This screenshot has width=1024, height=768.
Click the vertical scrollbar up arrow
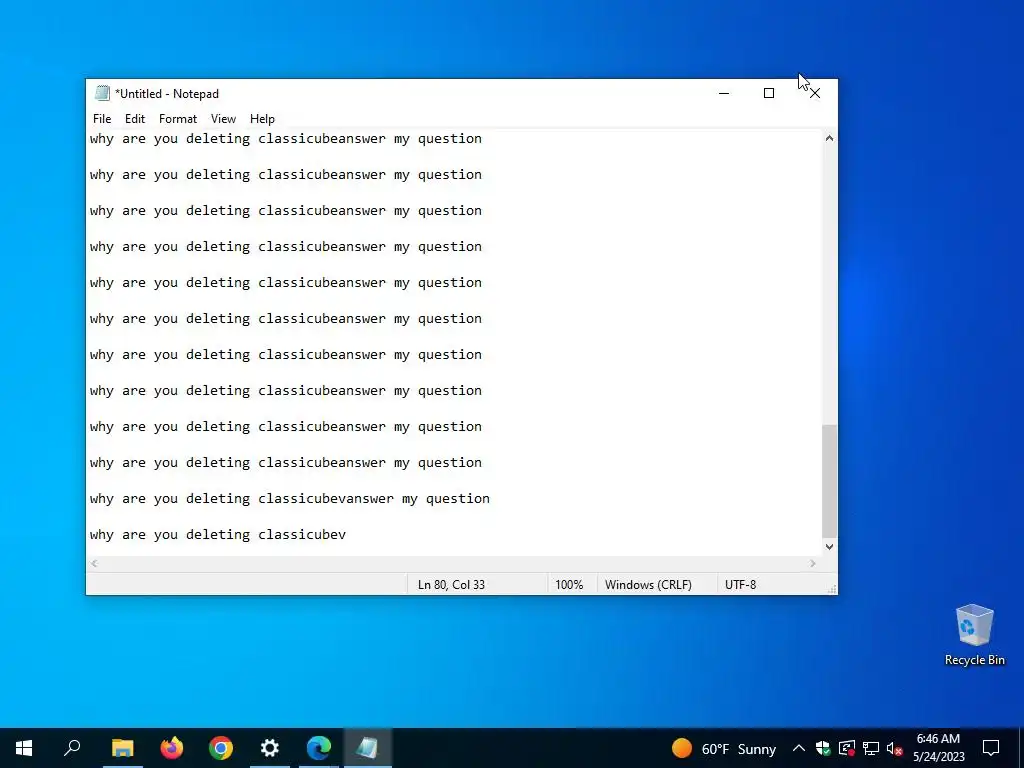click(x=829, y=138)
